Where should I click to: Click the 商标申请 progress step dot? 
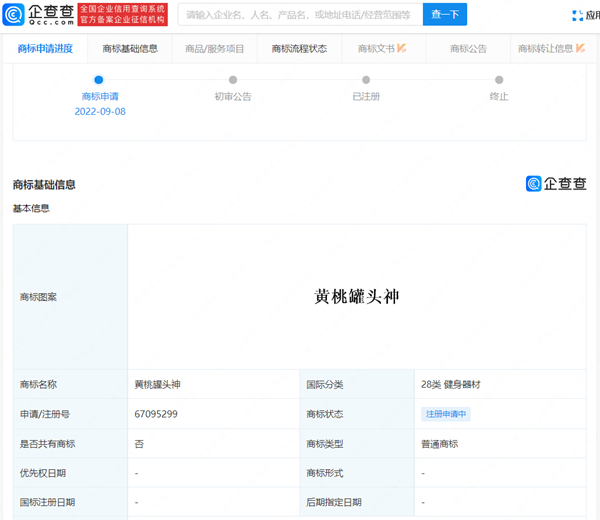(x=99, y=80)
